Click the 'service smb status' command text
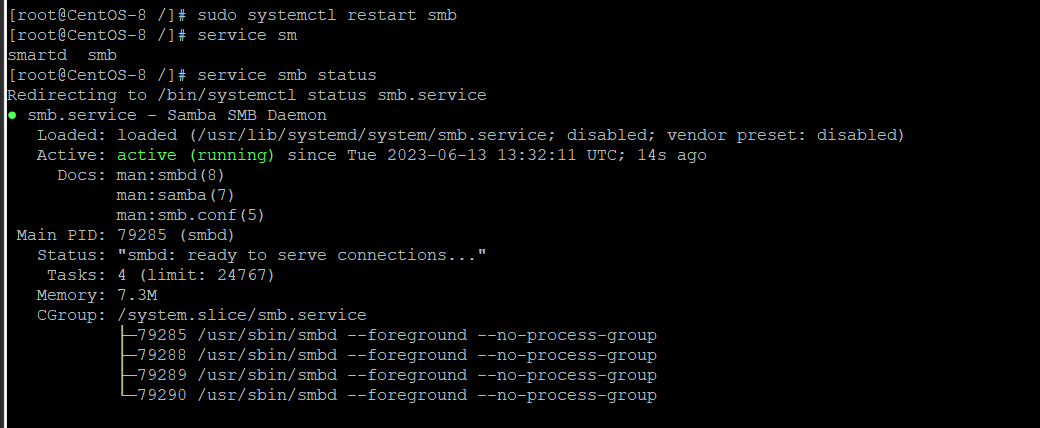1040x428 pixels. pos(287,75)
